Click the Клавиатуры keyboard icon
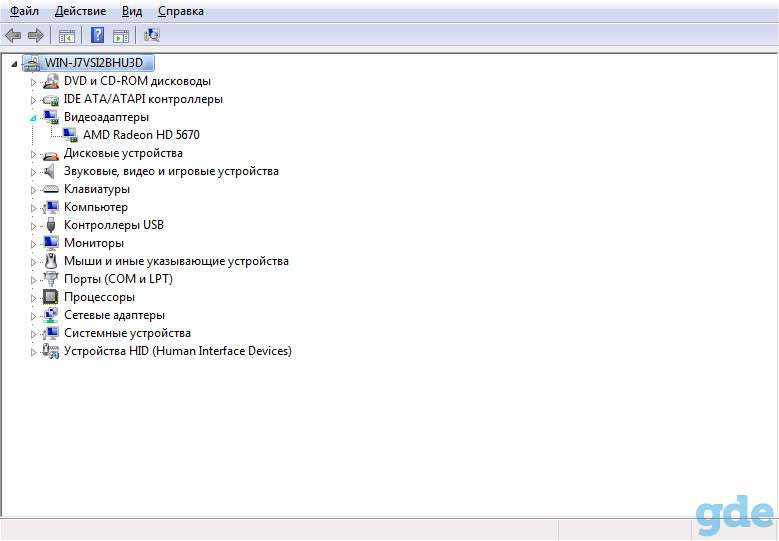 tap(51, 189)
